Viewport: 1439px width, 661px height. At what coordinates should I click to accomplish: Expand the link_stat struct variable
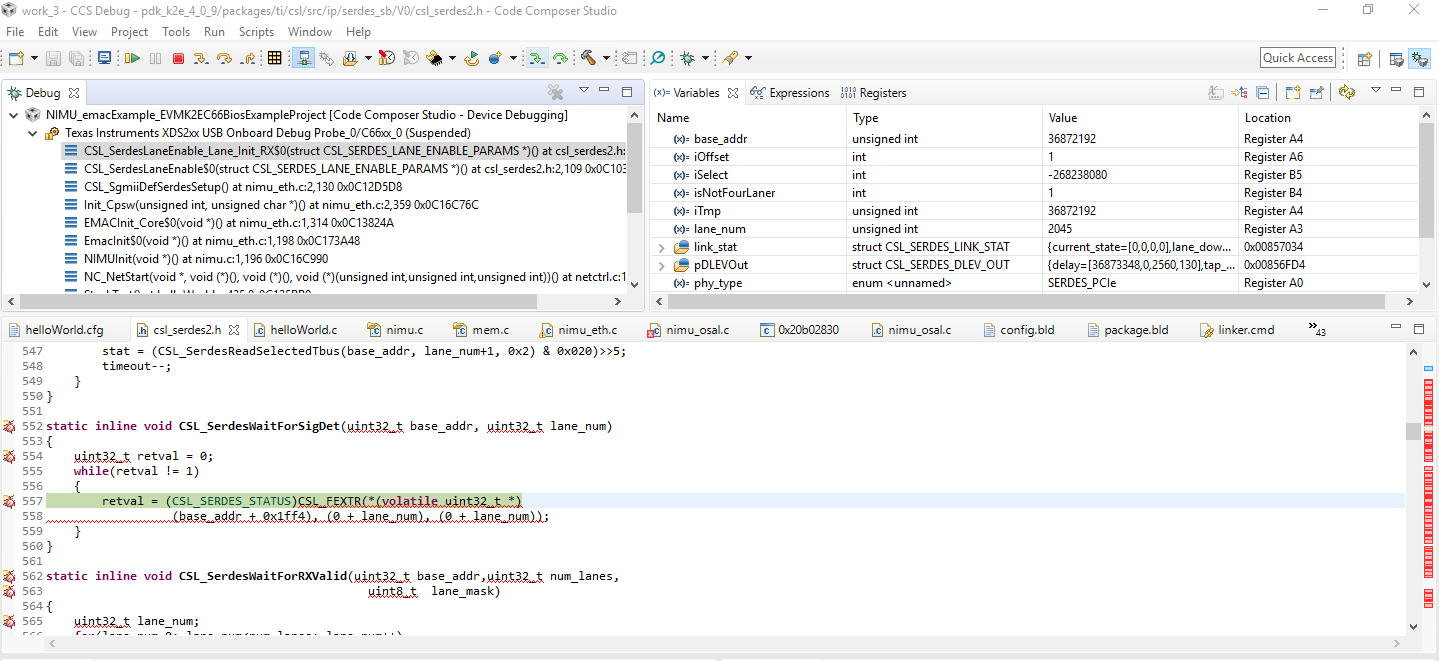pos(661,247)
